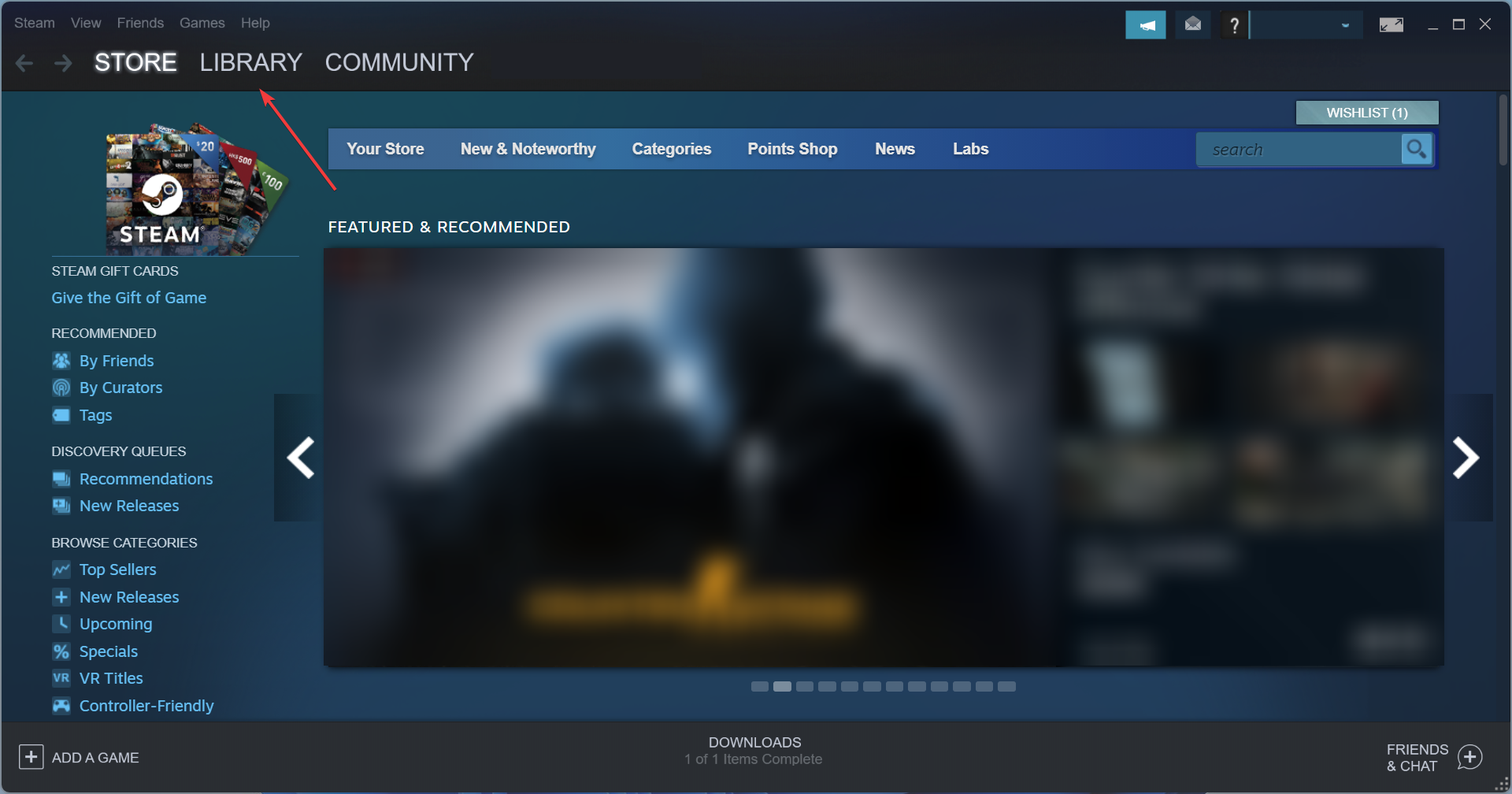The height and width of the screenshot is (794, 1512).
Task: Click the VR Titles icon
Action: click(61, 678)
